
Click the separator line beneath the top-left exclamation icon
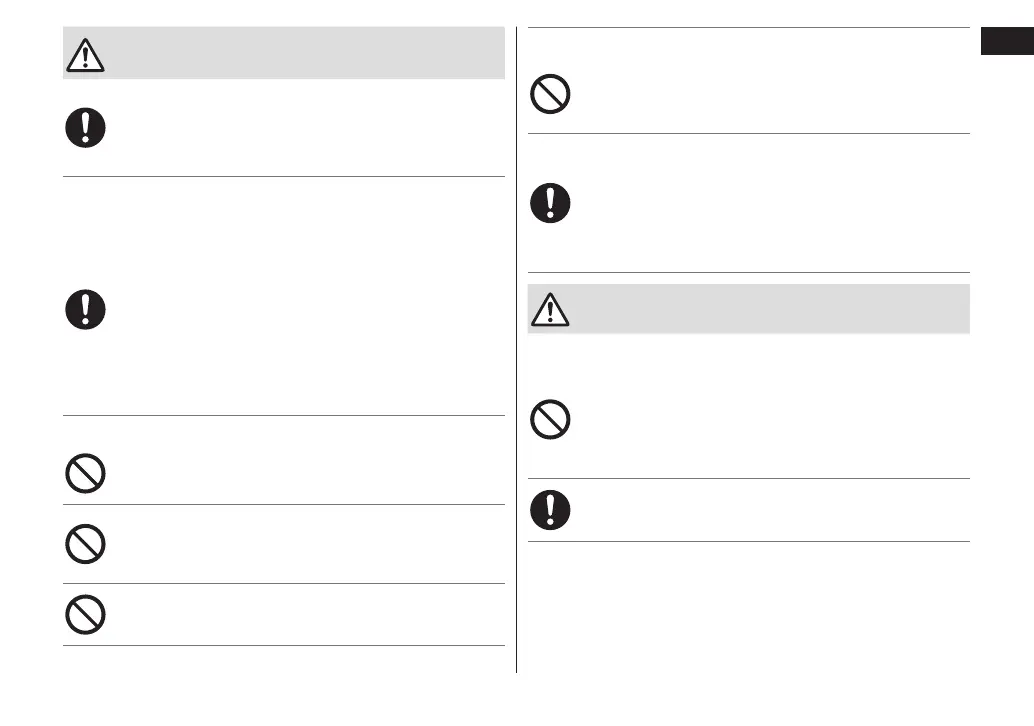click(x=283, y=177)
